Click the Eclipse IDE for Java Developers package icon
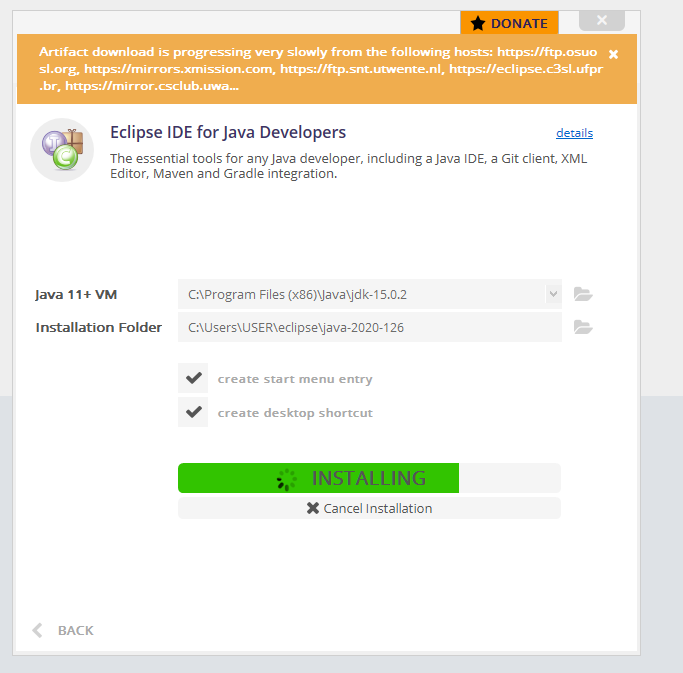This screenshot has height=673, width=683. (x=62, y=150)
